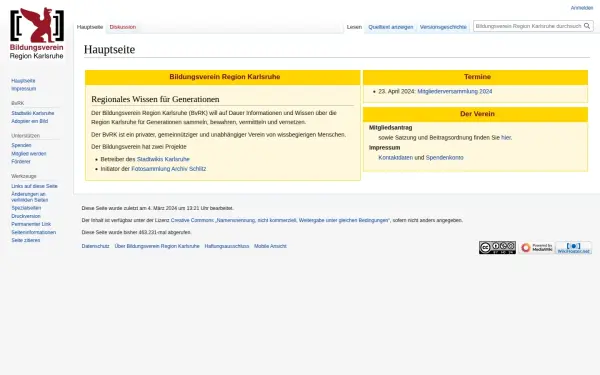
Task: Open the Versionsgeschichte tab
Action: point(443,27)
